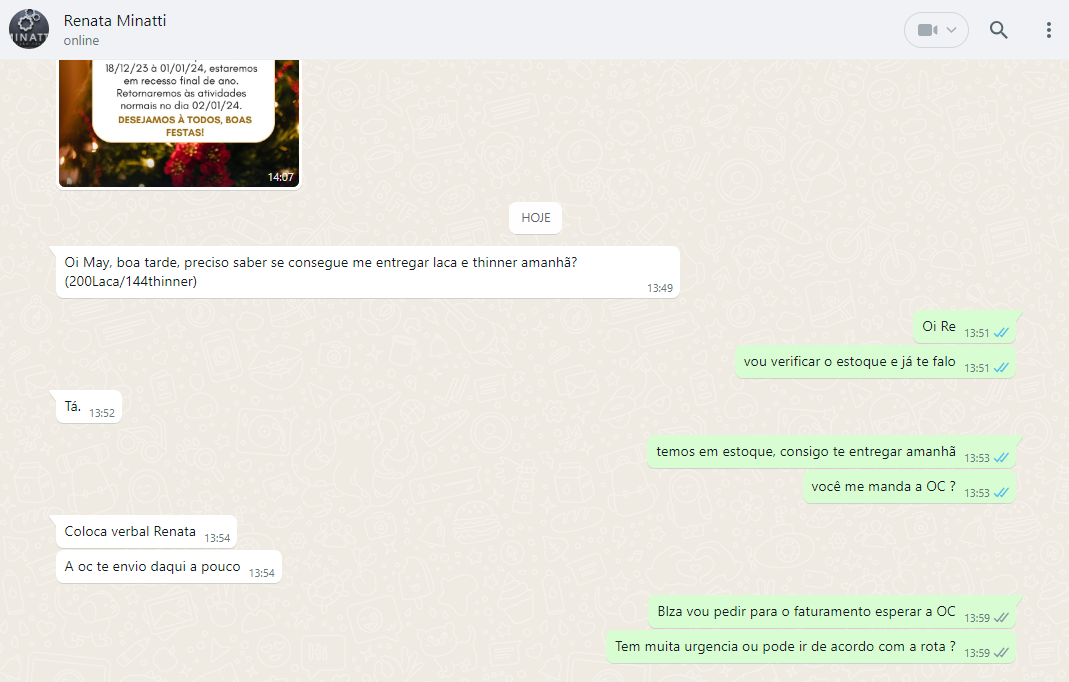Open Renata Minatti's profile picture
The image size is (1069, 682).
[x=29, y=29]
